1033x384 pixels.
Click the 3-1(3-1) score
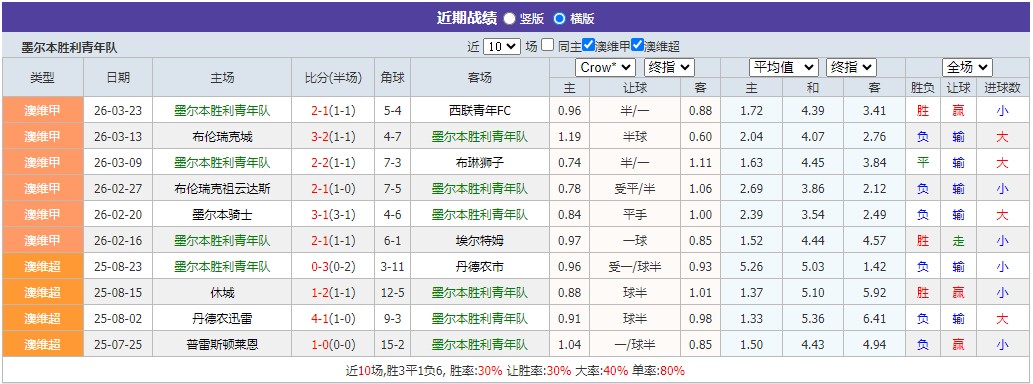tap(333, 215)
